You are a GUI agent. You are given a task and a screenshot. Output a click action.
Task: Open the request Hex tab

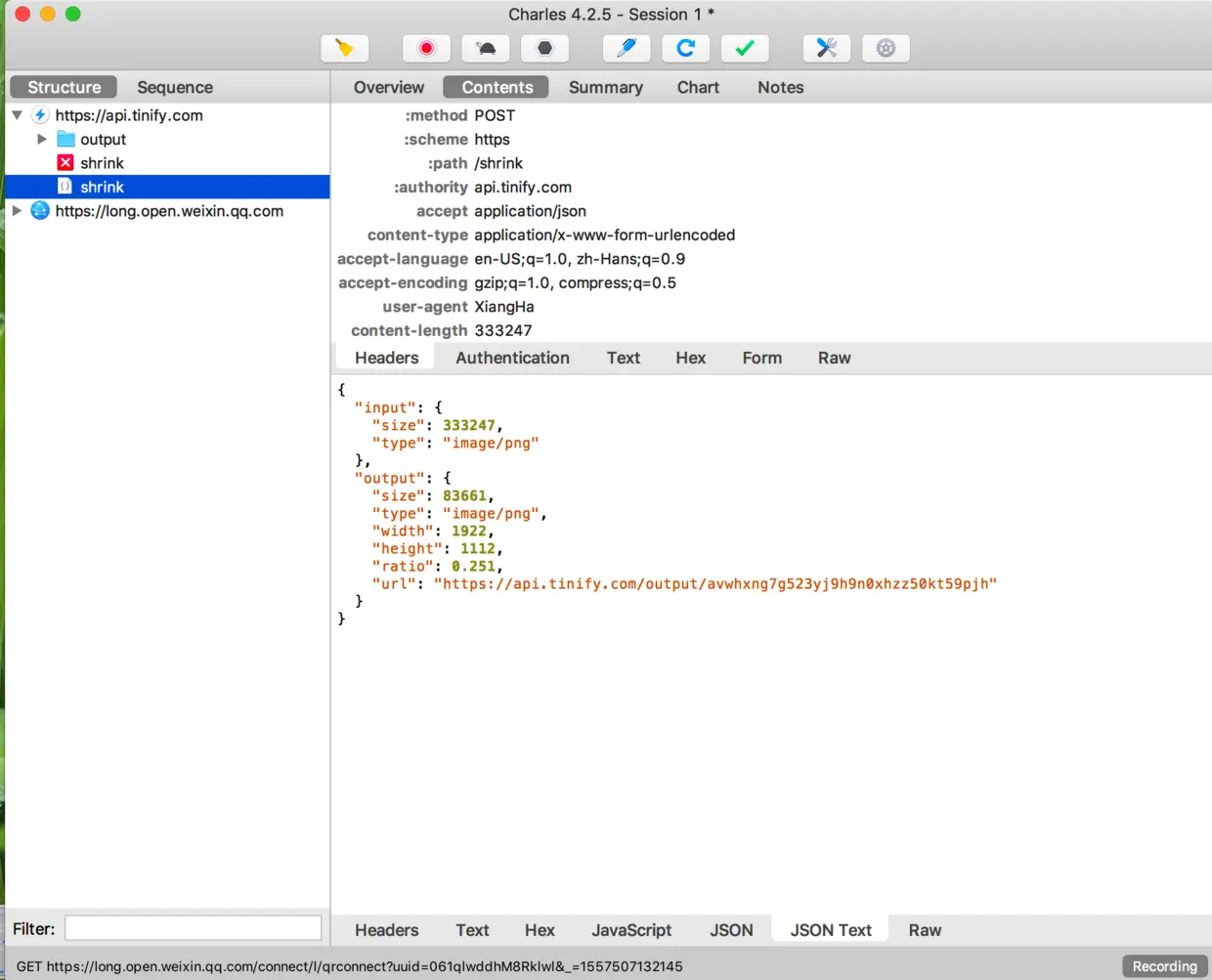(x=690, y=358)
